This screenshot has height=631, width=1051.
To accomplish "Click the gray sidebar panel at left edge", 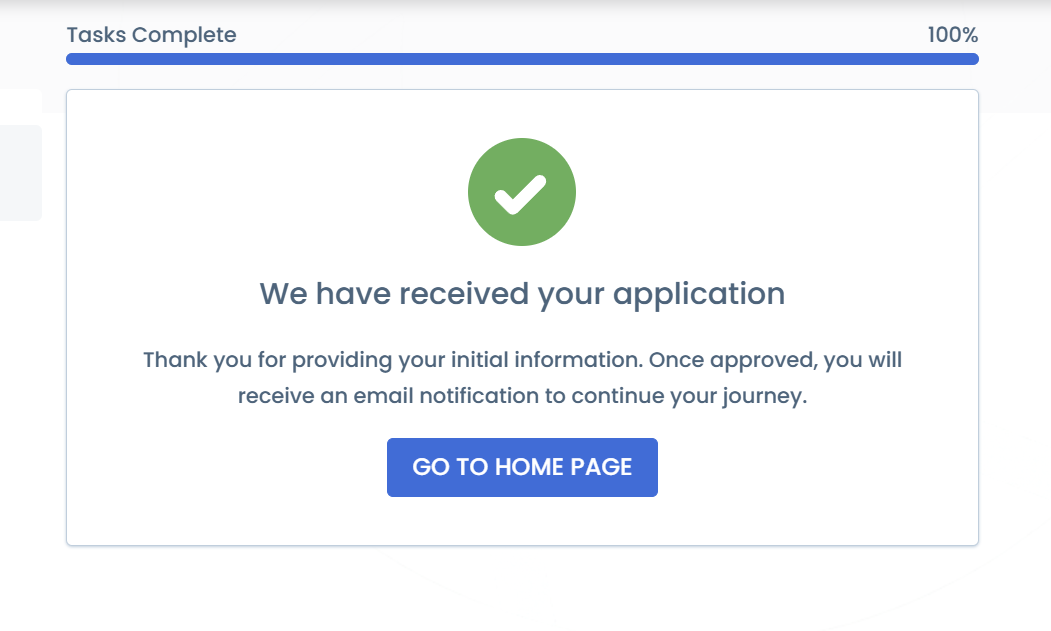I will tap(20, 172).
